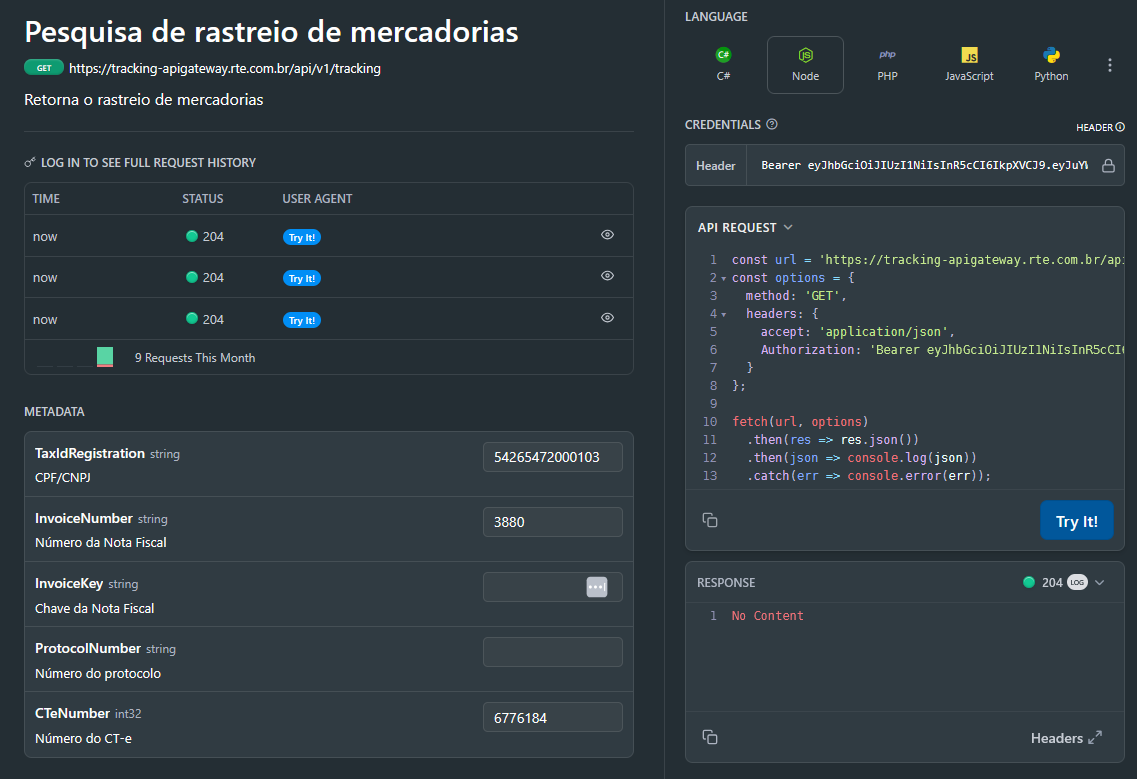Toggle eye icon on the third request row
The width and height of the screenshot is (1137, 779).
tap(607, 318)
